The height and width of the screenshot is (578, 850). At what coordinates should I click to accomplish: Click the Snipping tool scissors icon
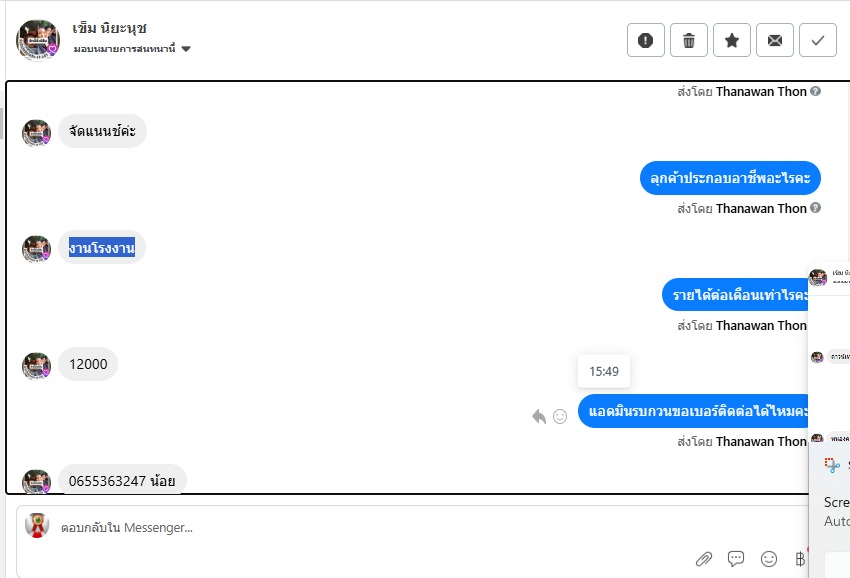[832, 465]
